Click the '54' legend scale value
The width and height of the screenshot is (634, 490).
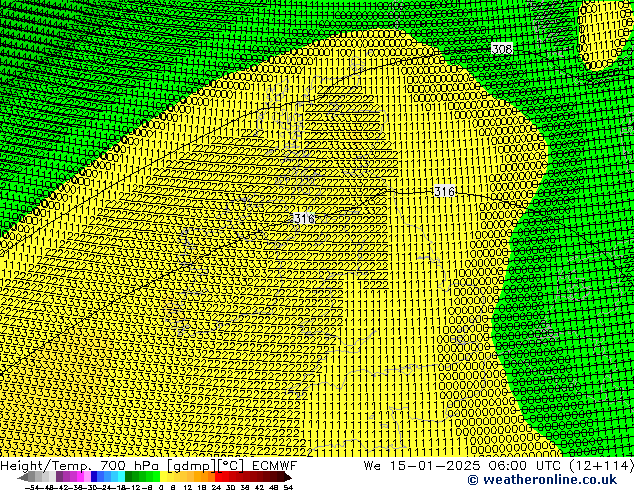pyautogui.click(x=288, y=487)
